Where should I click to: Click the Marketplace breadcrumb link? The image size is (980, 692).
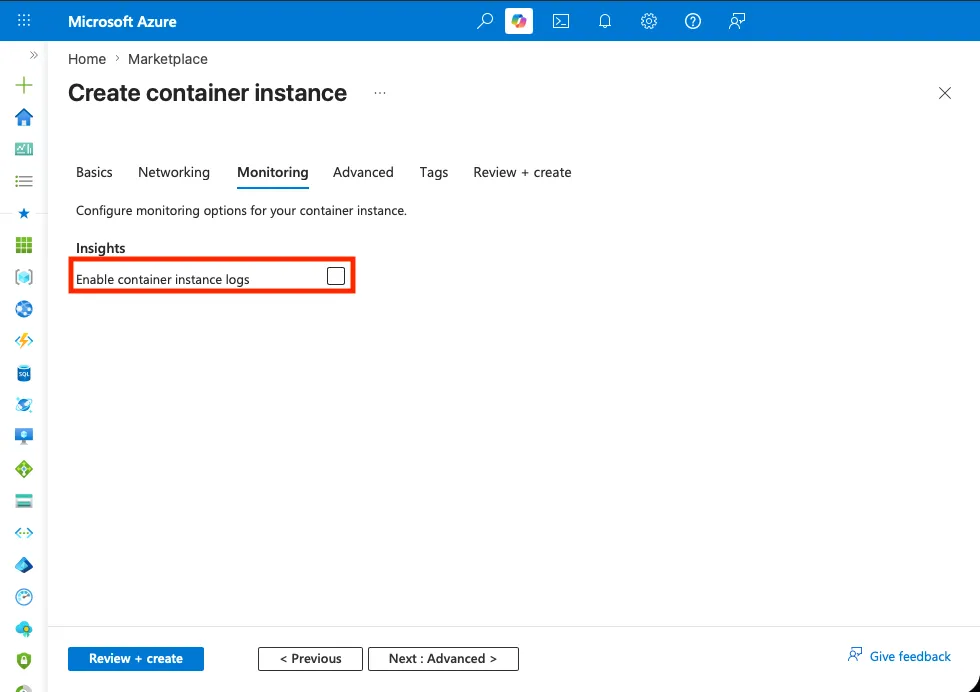coord(168,59)
